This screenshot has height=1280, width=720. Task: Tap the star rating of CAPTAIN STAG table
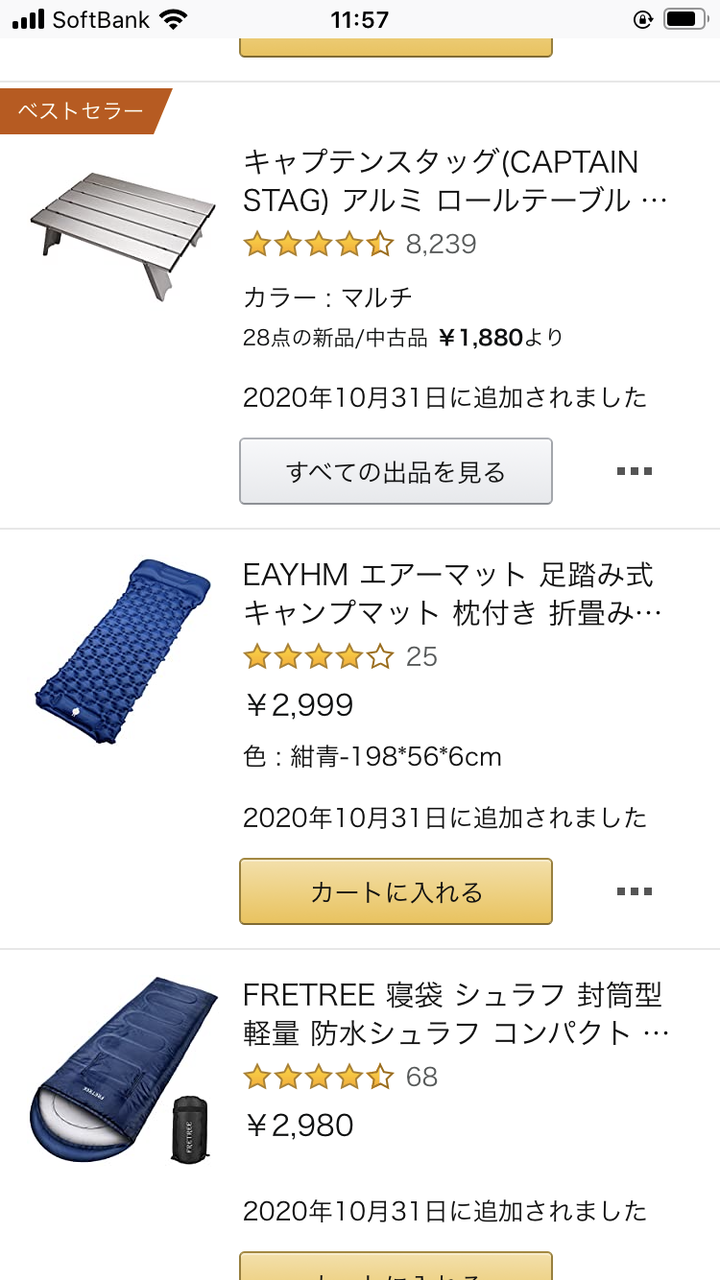[x=319, y=244]
